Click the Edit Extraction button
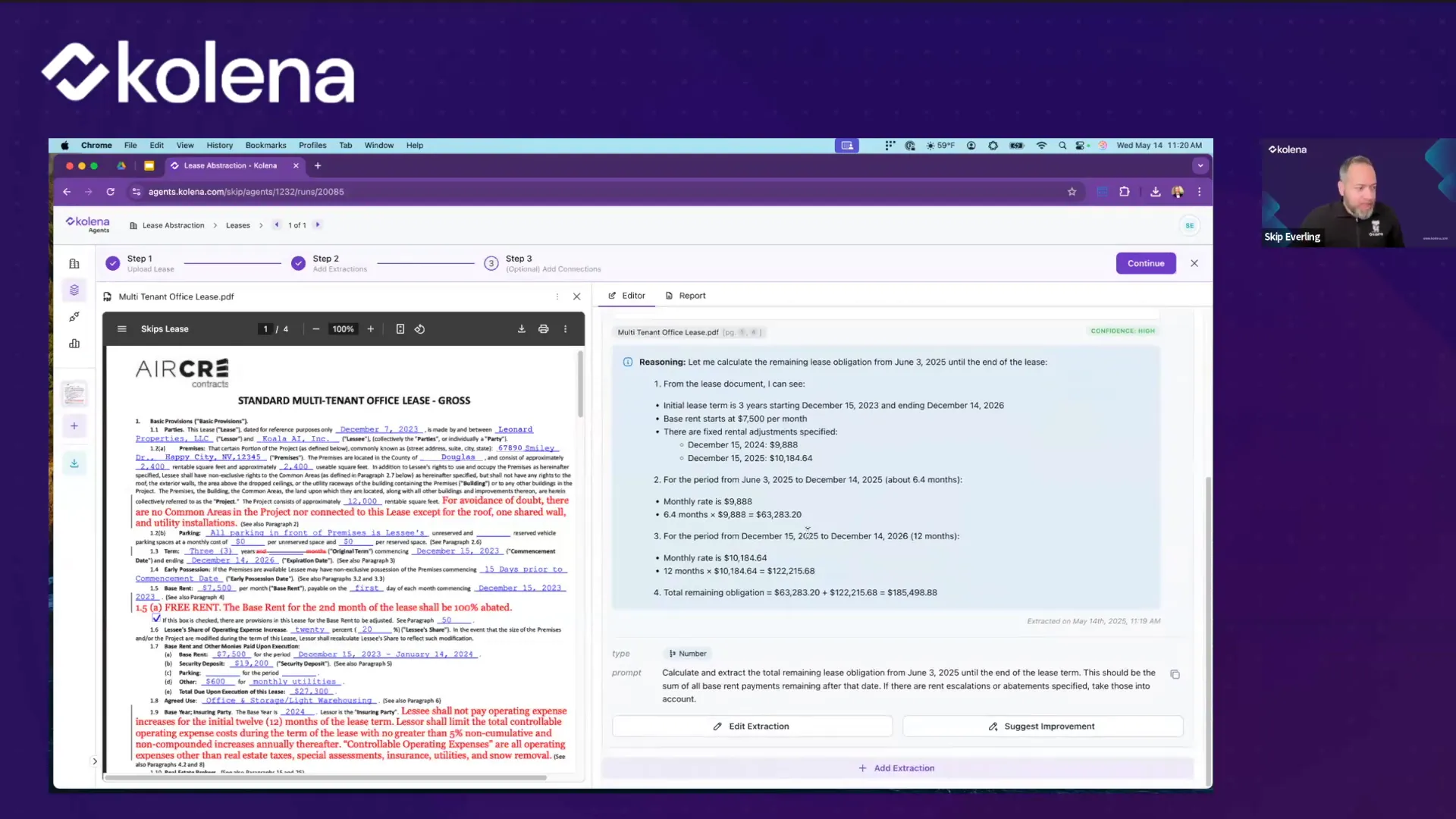This screenshot has height=819, width=1456. 752,726
